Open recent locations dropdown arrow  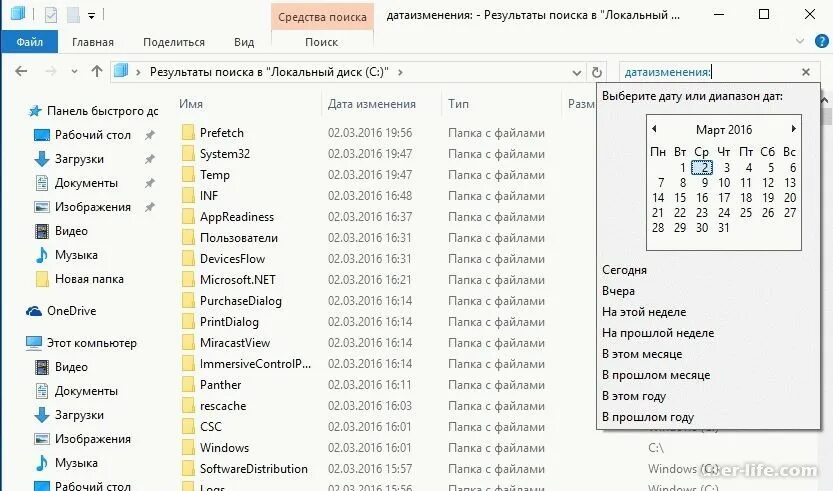tap(74, 72)
